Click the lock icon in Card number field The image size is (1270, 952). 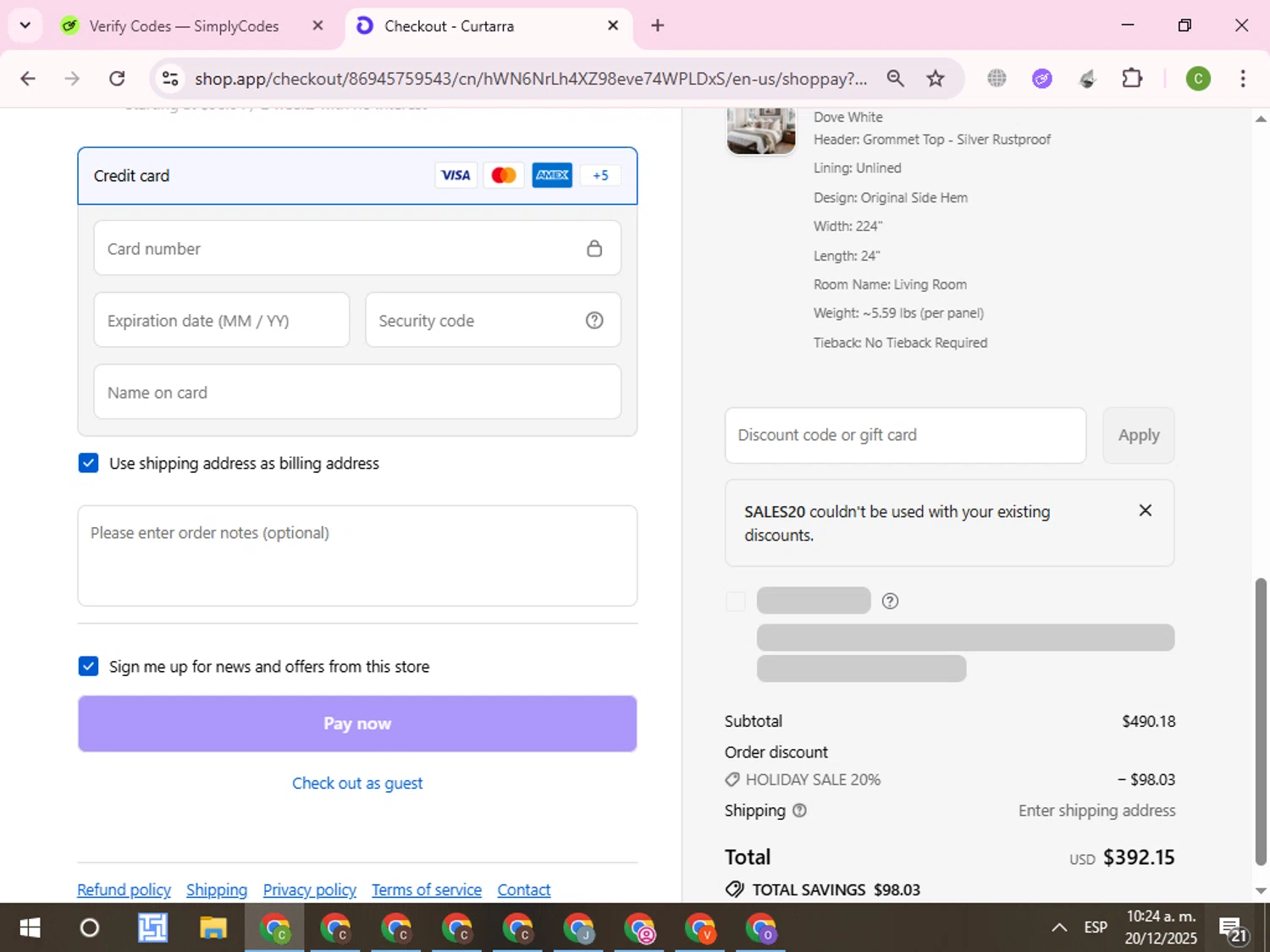click(594, 248)
